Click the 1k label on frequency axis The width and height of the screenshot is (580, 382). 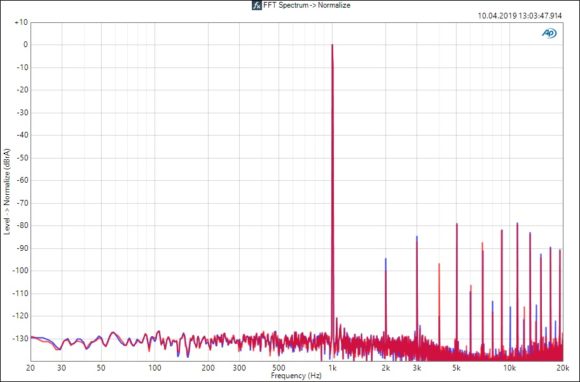[332, 368]
